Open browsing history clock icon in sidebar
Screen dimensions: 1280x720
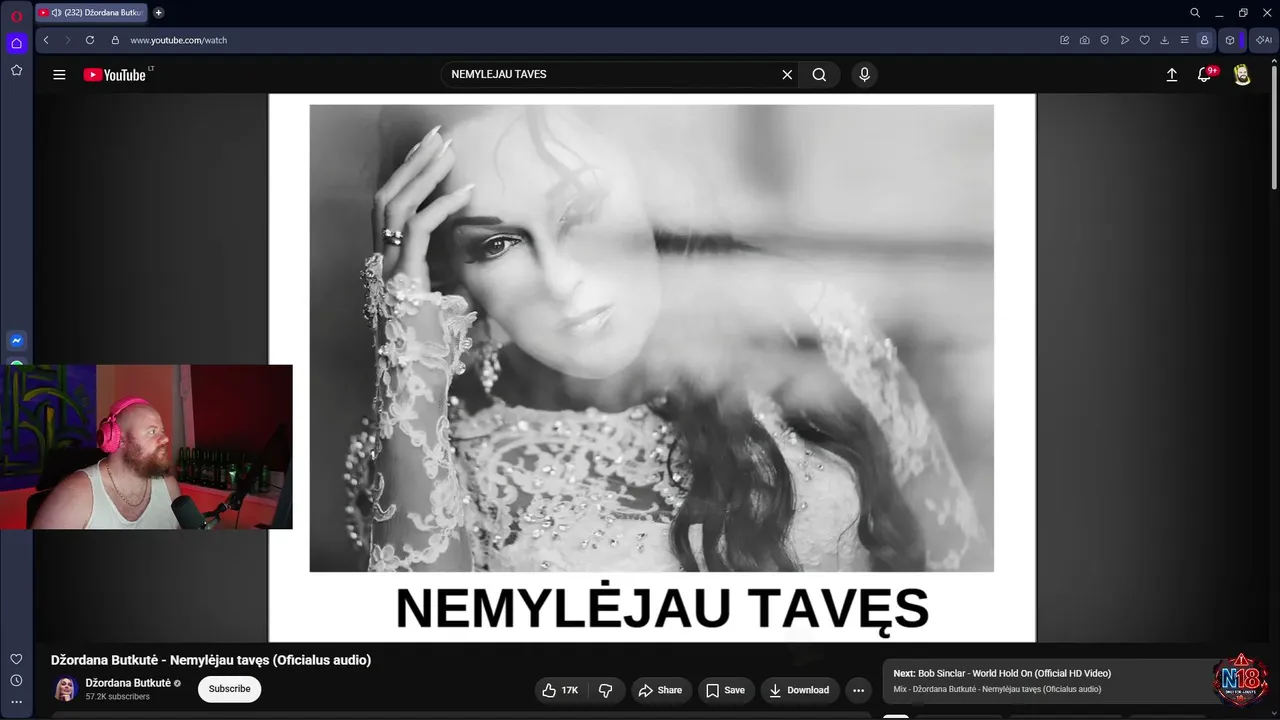coord(16,681)
